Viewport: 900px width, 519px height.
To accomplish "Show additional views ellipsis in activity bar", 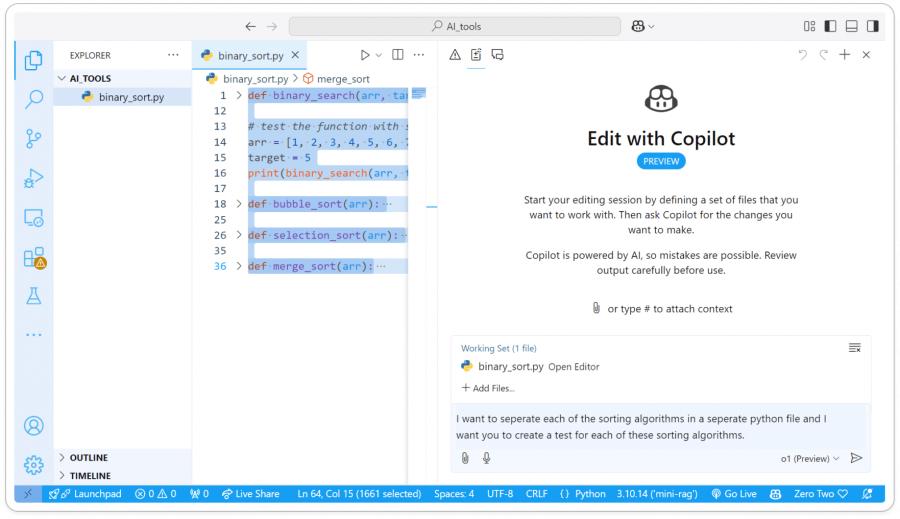I will coord(34,334).
